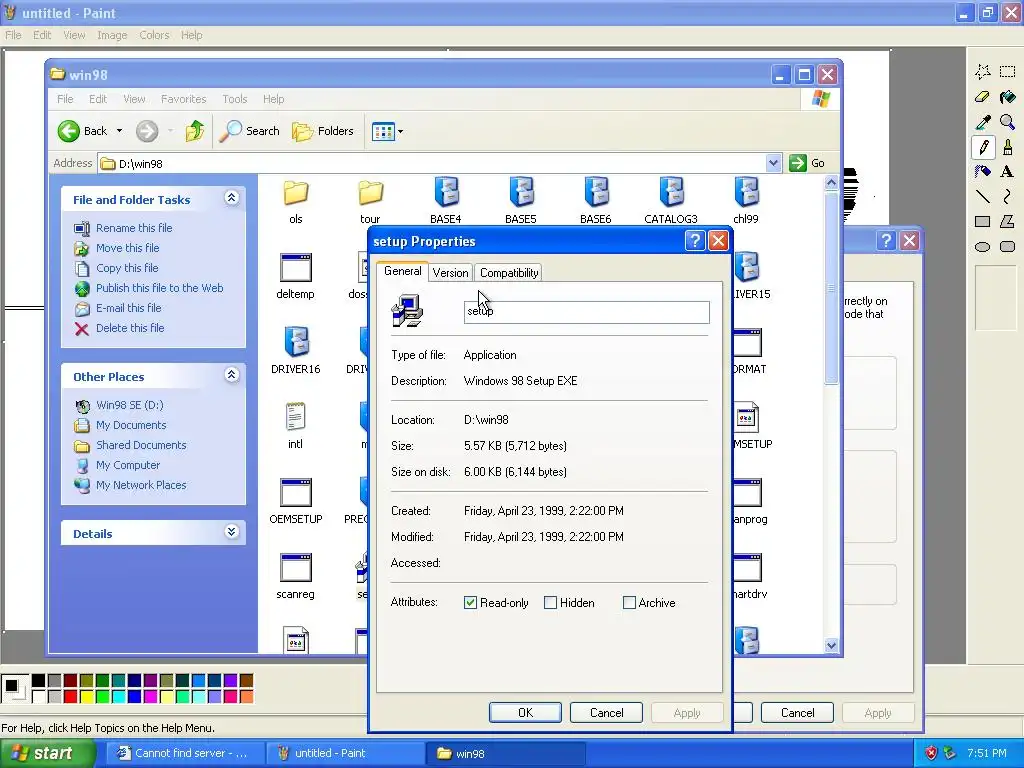1024x768 pixels.
Task: Switch to untitled - Paint taskbar button
Action: click(x=345, y=754)
